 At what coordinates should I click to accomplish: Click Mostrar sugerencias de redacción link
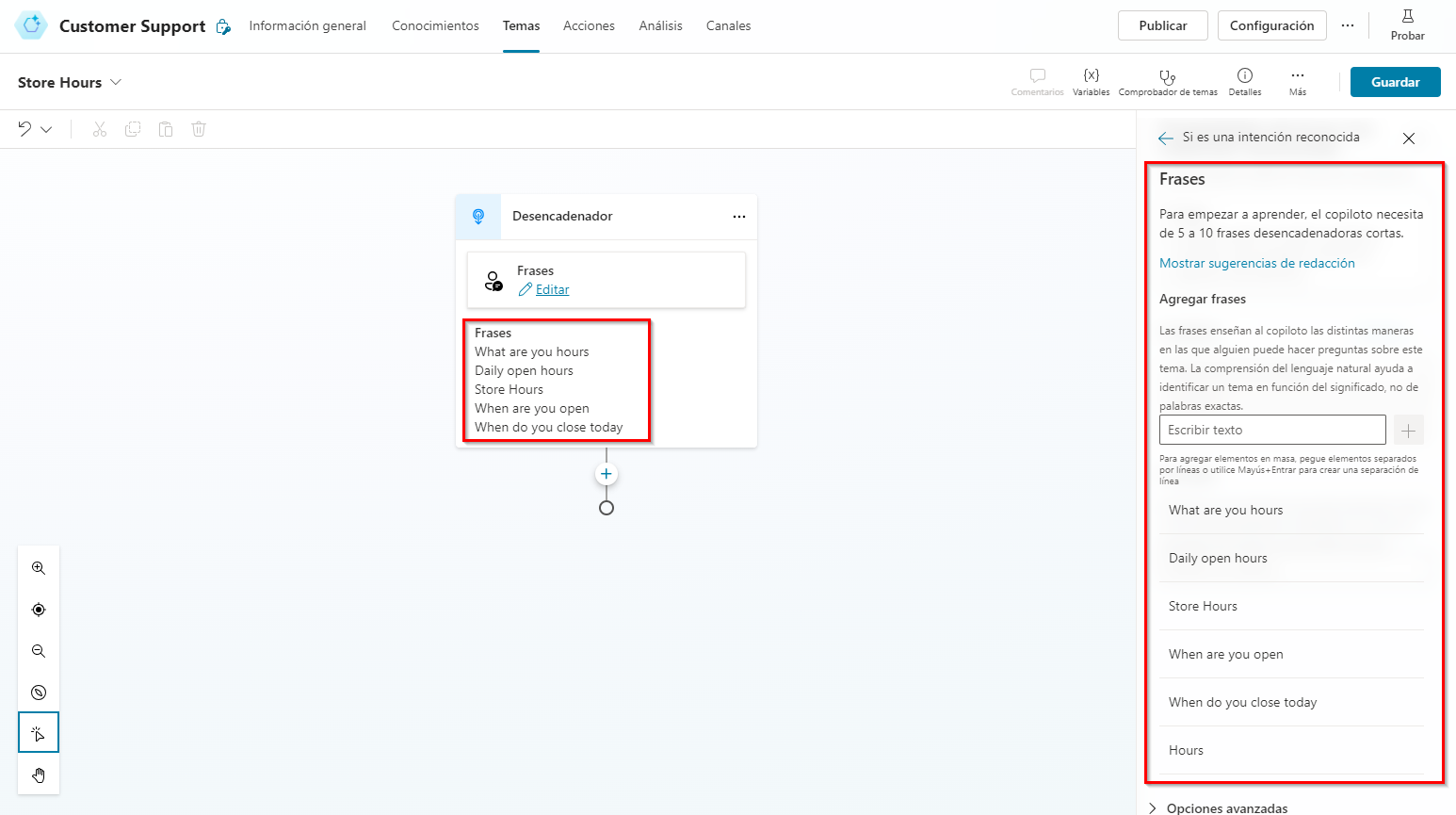1257,263
